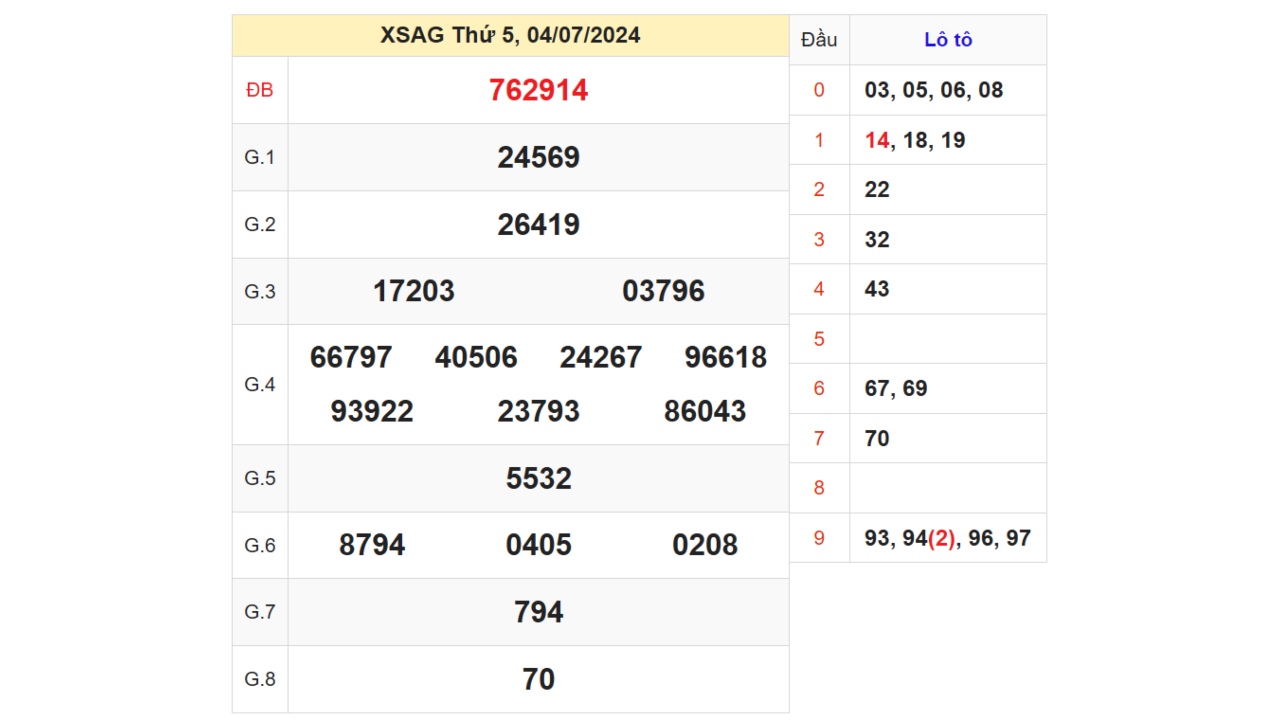Click lô tô value 43

[x=877, y=289]
